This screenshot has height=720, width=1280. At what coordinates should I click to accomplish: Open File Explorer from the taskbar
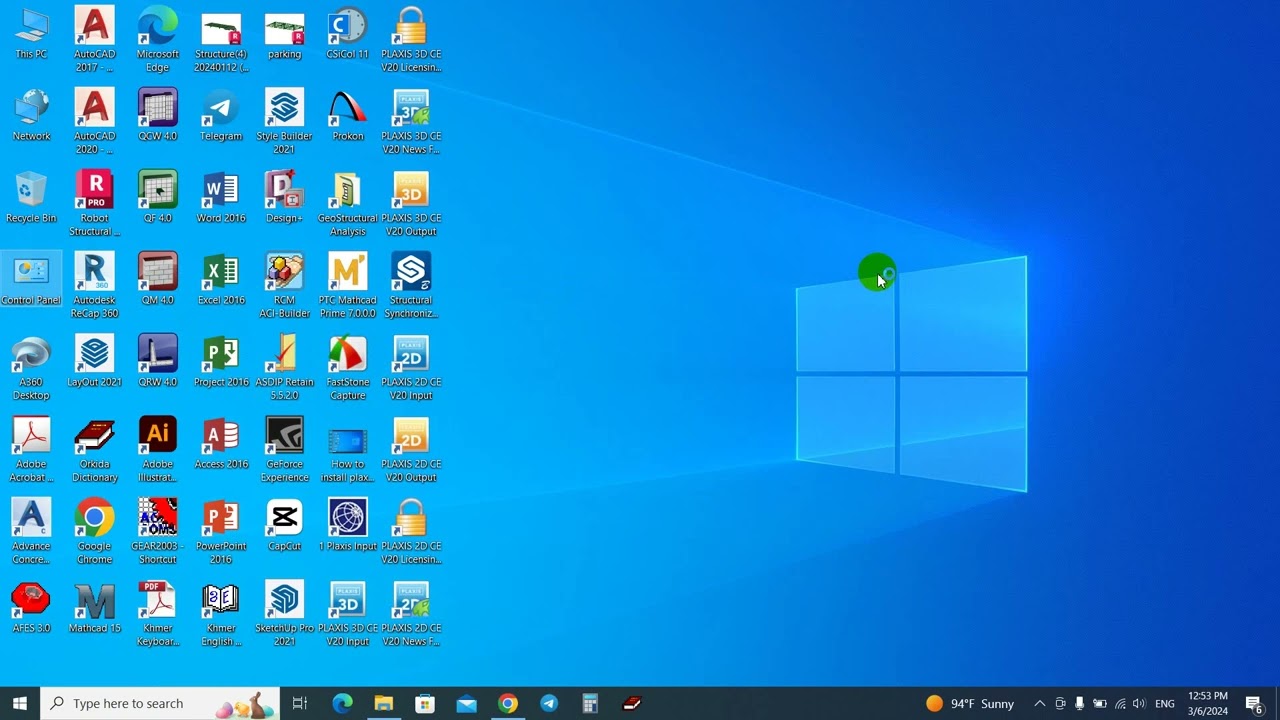[x=384, y=703]
